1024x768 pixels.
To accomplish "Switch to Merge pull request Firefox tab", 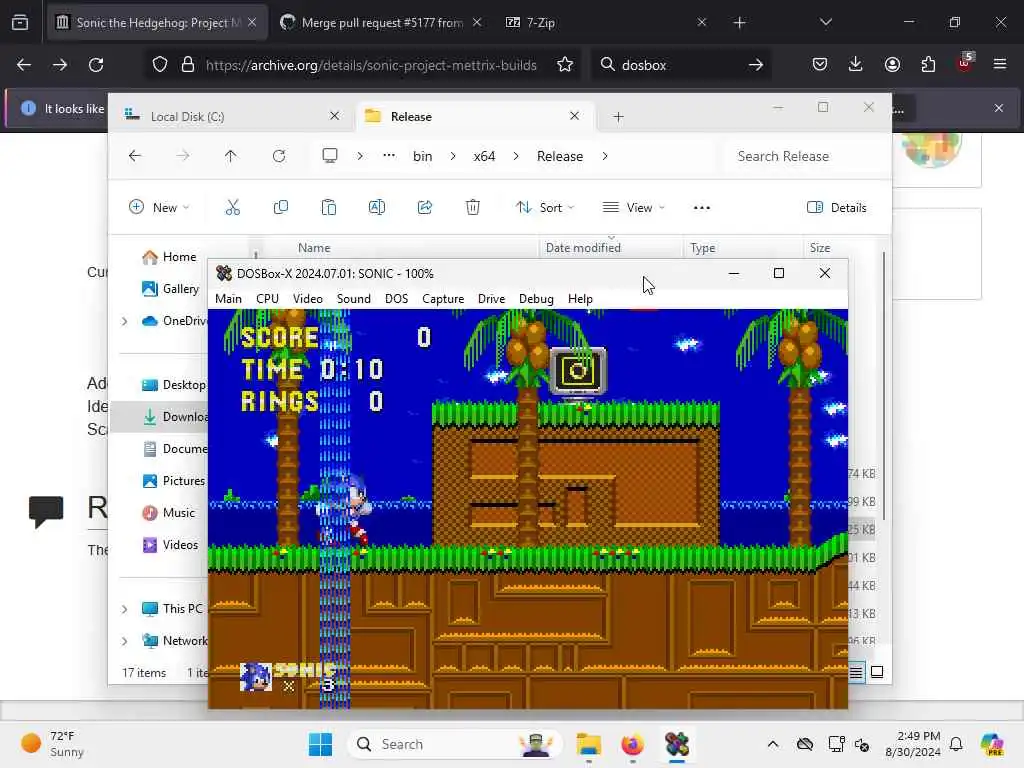I will [381, 22].
